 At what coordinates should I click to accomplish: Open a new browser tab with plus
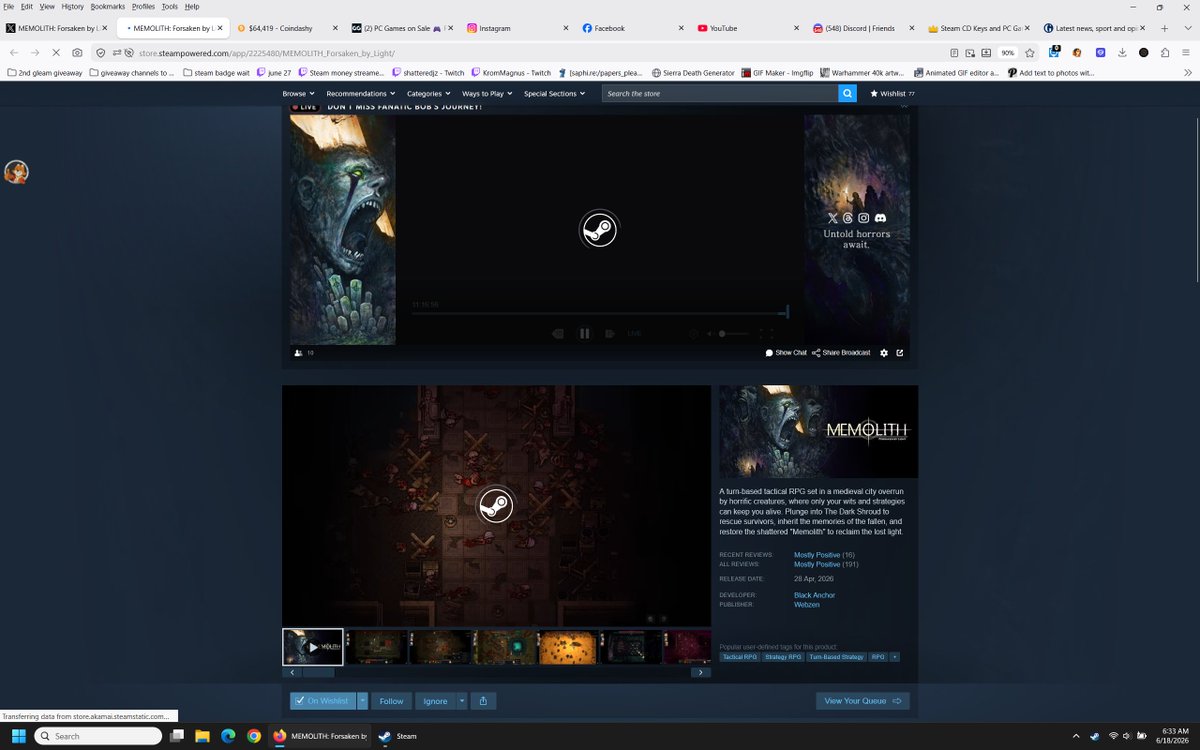point(1164,28)
